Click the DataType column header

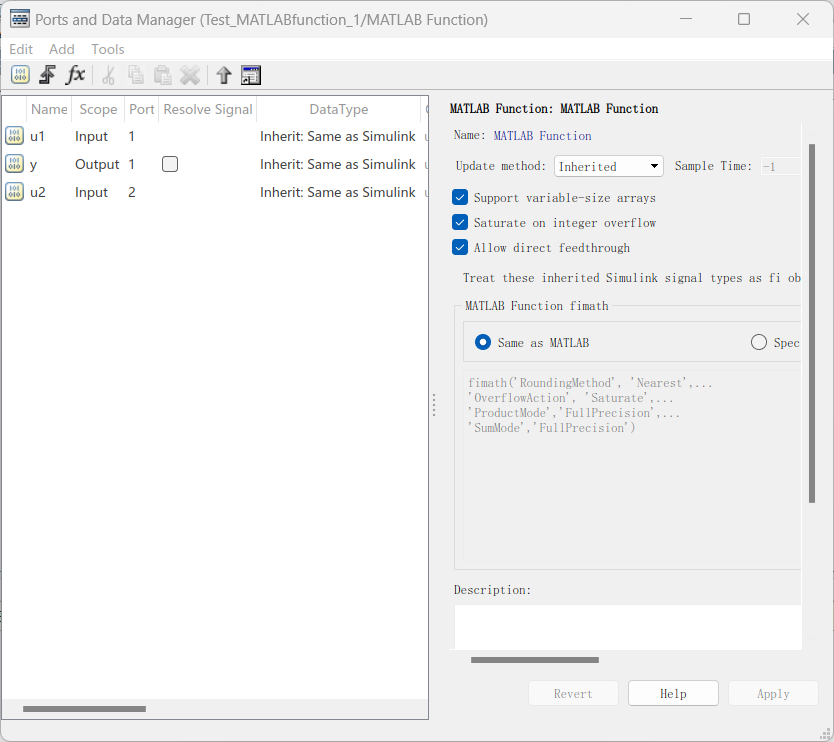[339, 109]
